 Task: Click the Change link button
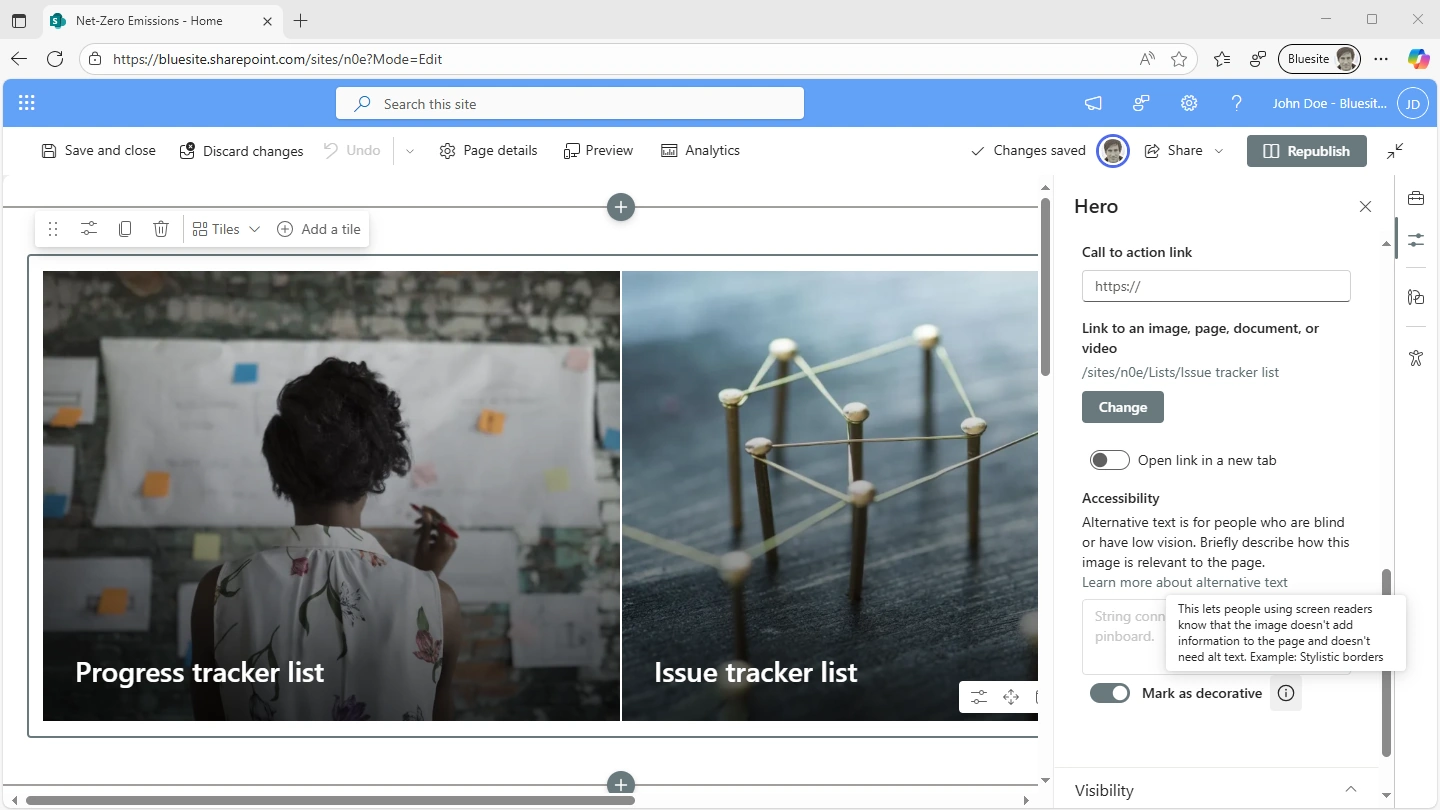(1122, 407)
